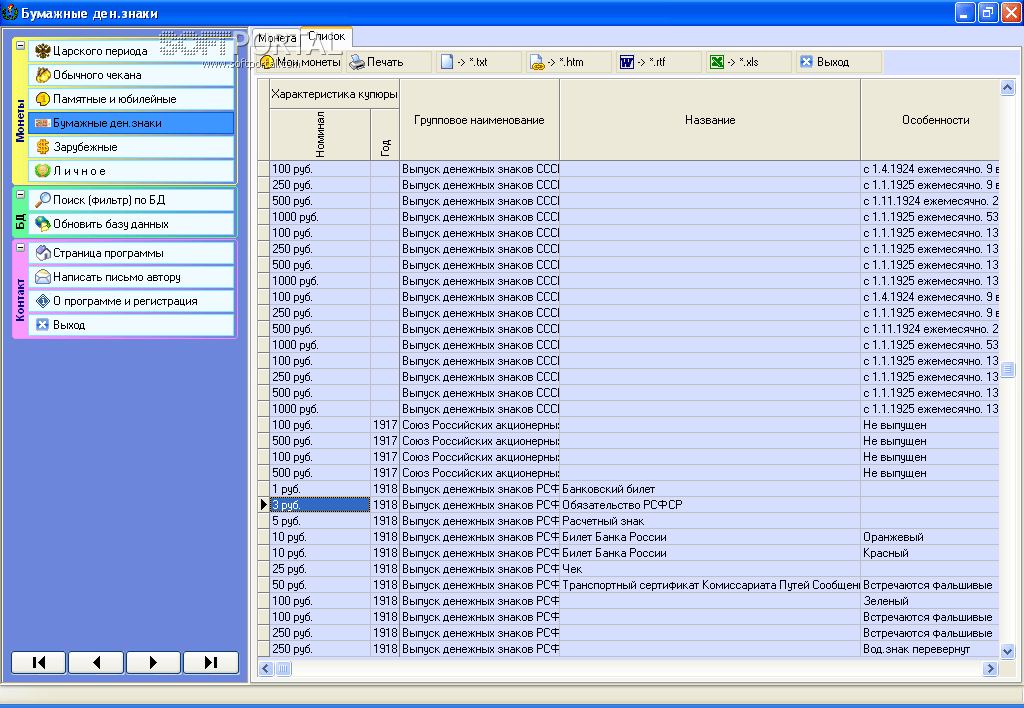
Task: Click the Особенности column header
Action: click(931, 120)
